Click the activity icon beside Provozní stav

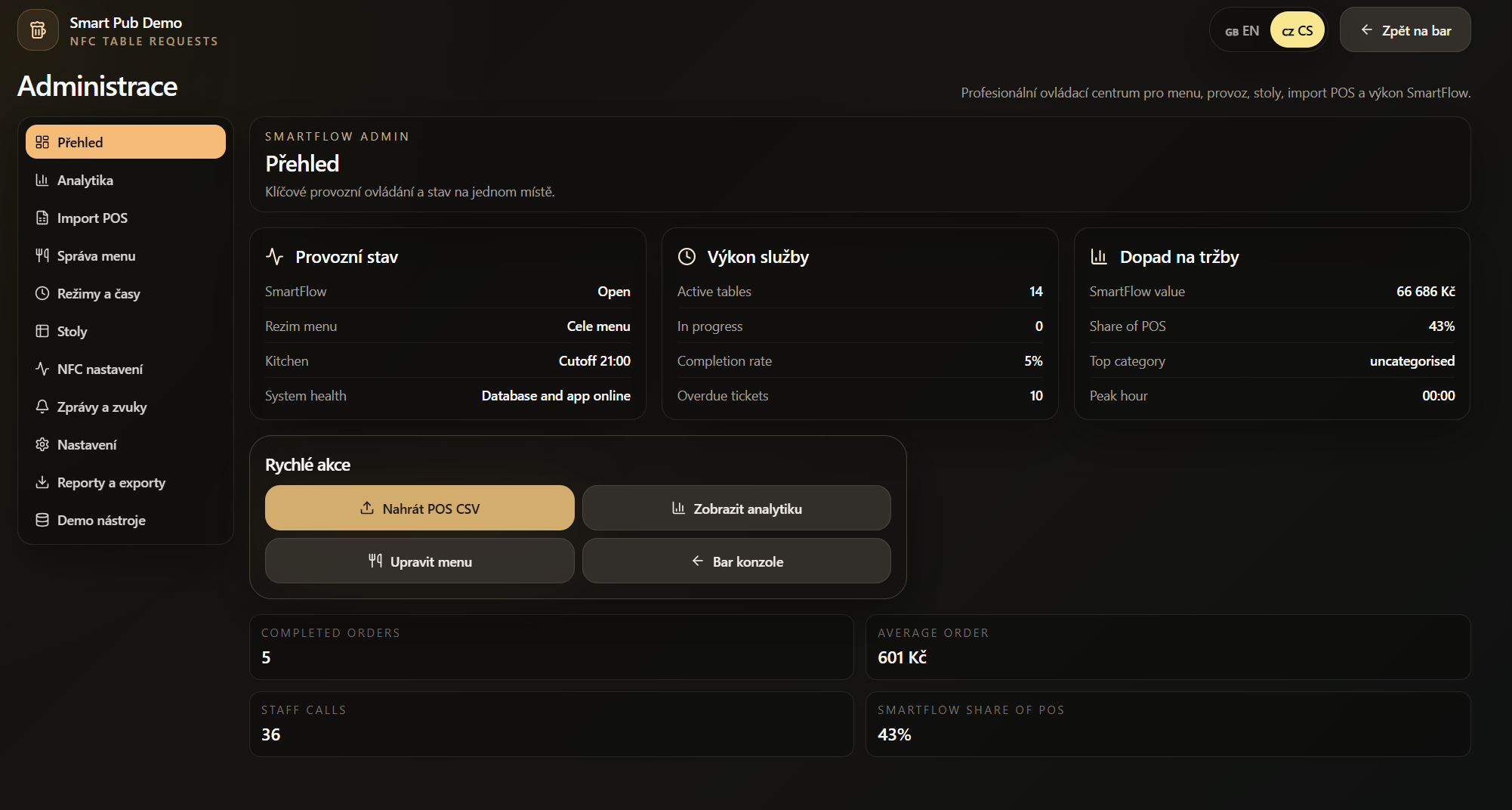coord(274,257)
